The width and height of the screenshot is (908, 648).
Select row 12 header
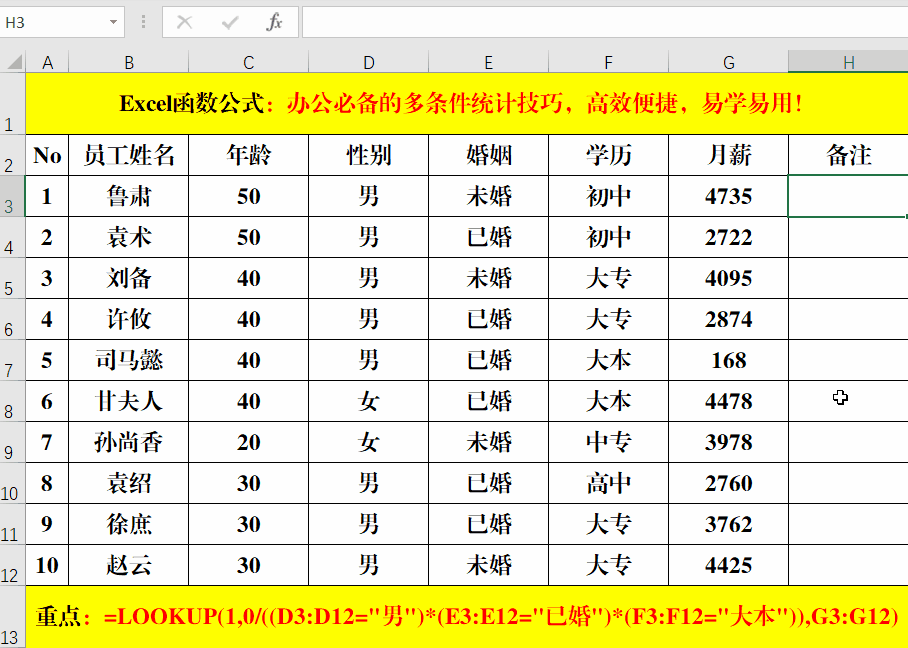pos(12,565)
